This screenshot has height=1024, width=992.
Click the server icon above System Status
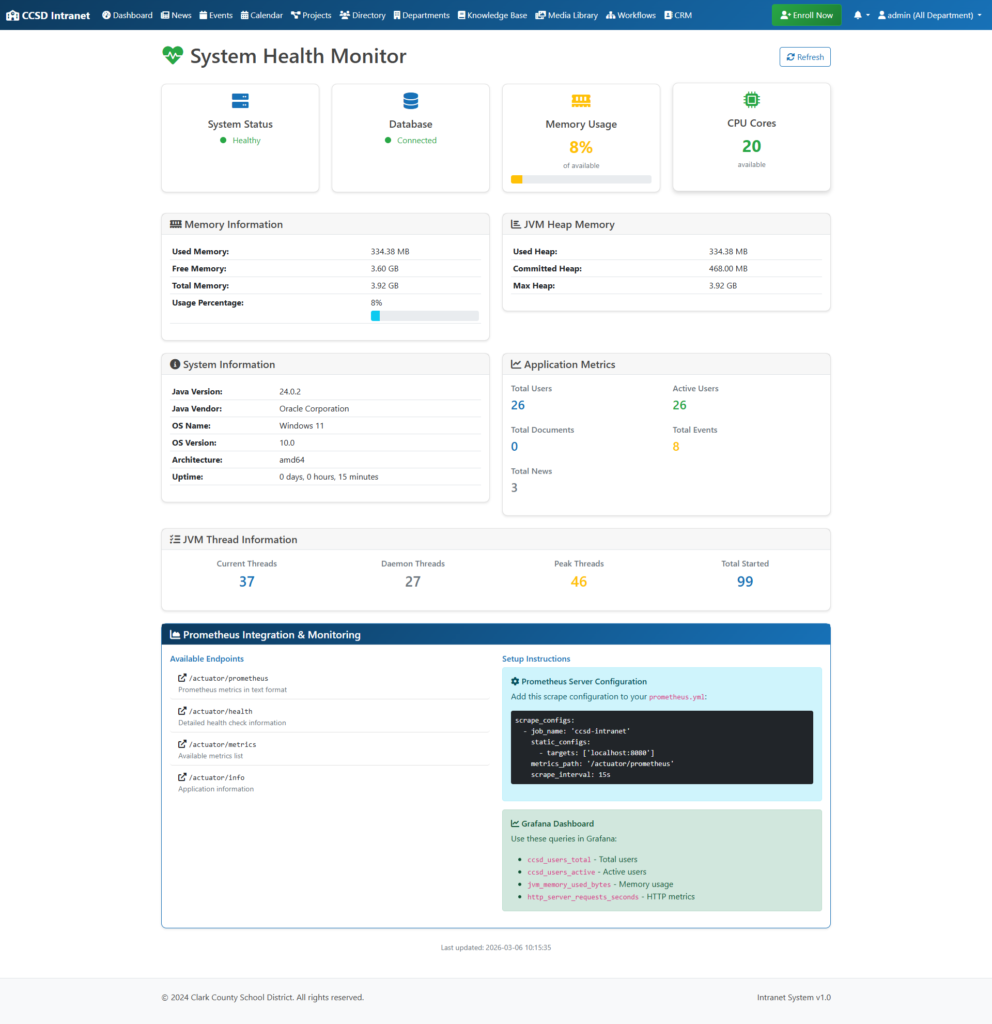coord(240,101)
